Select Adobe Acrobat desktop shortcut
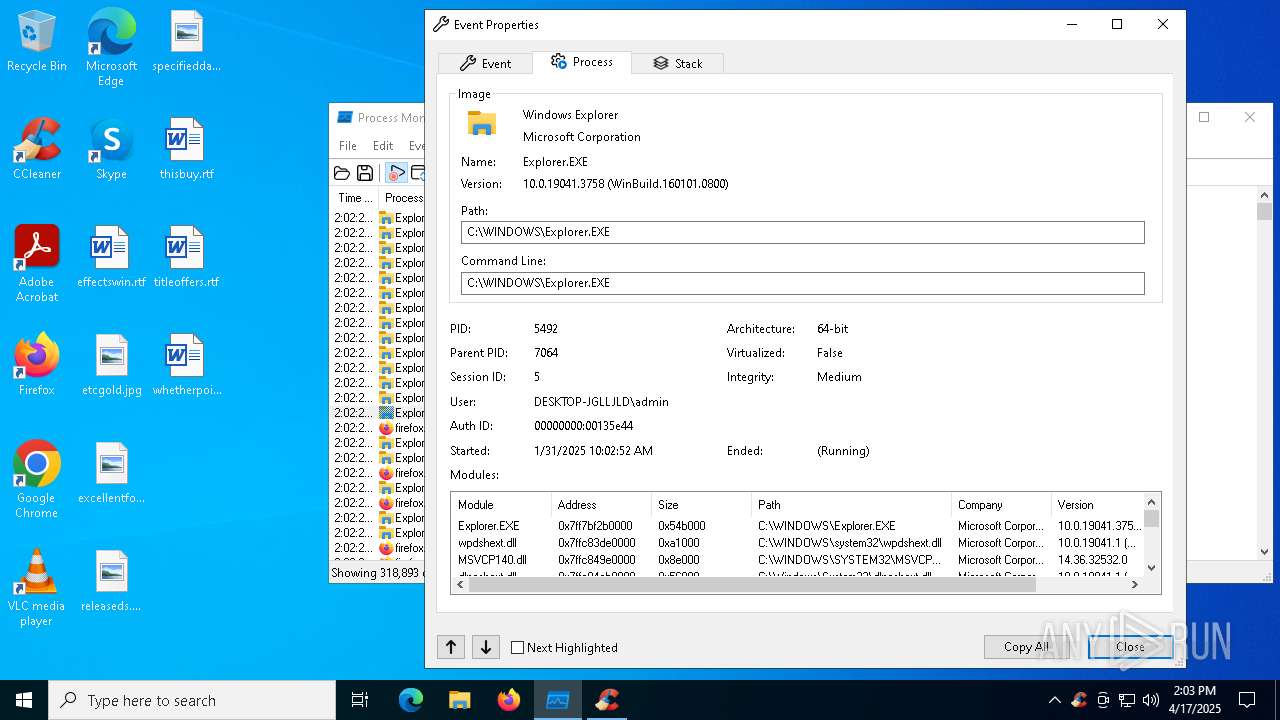 point(37,264)
